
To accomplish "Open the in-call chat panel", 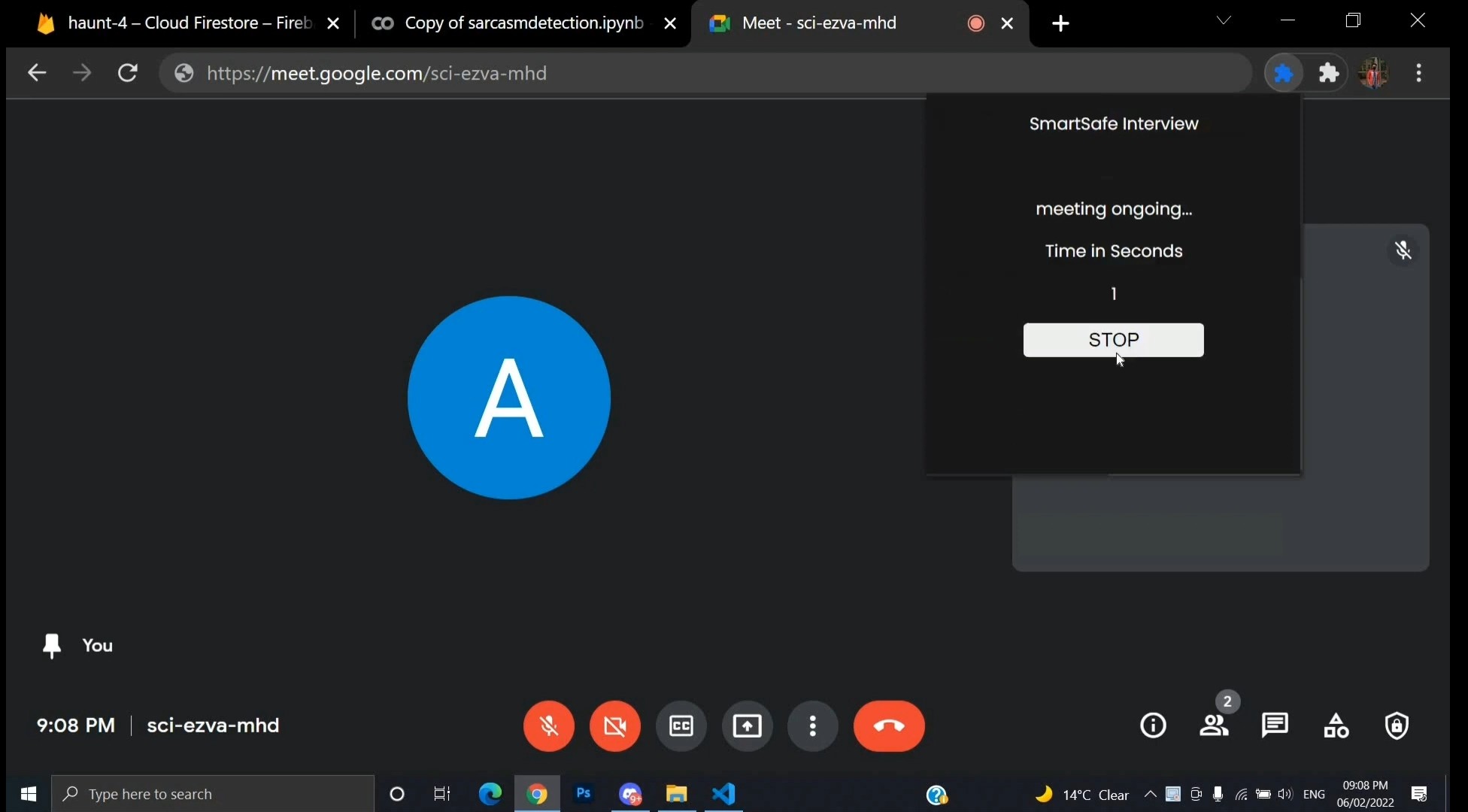I will point(1275,726).
